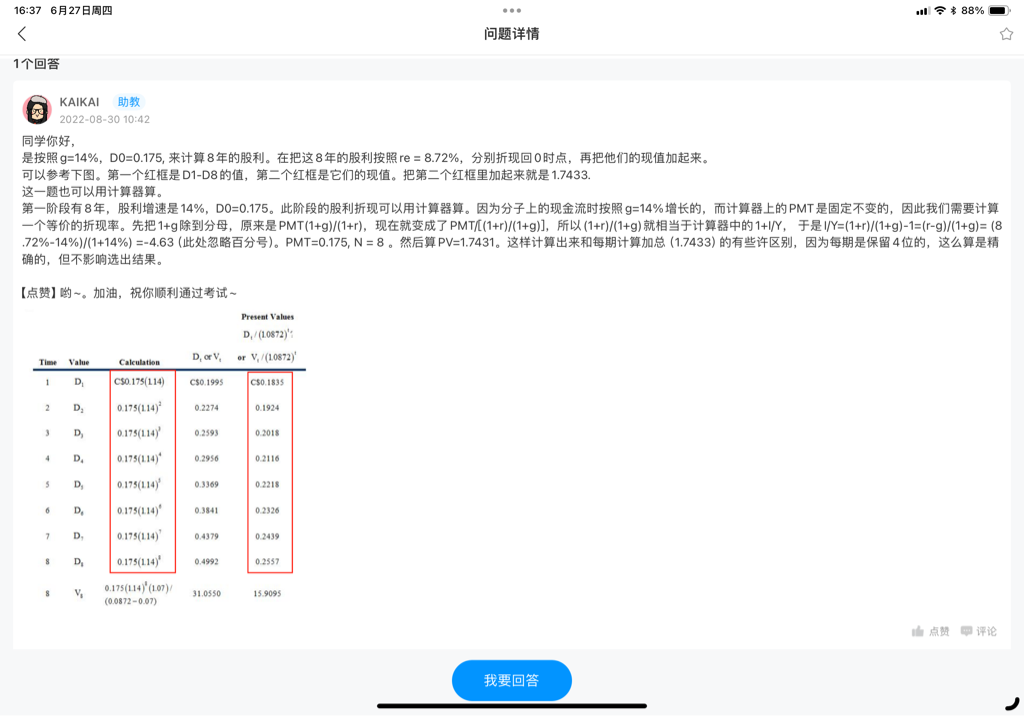Open comments via the 评论 icon
This screenshot has height=716, width=1024.
click(978, 631)
